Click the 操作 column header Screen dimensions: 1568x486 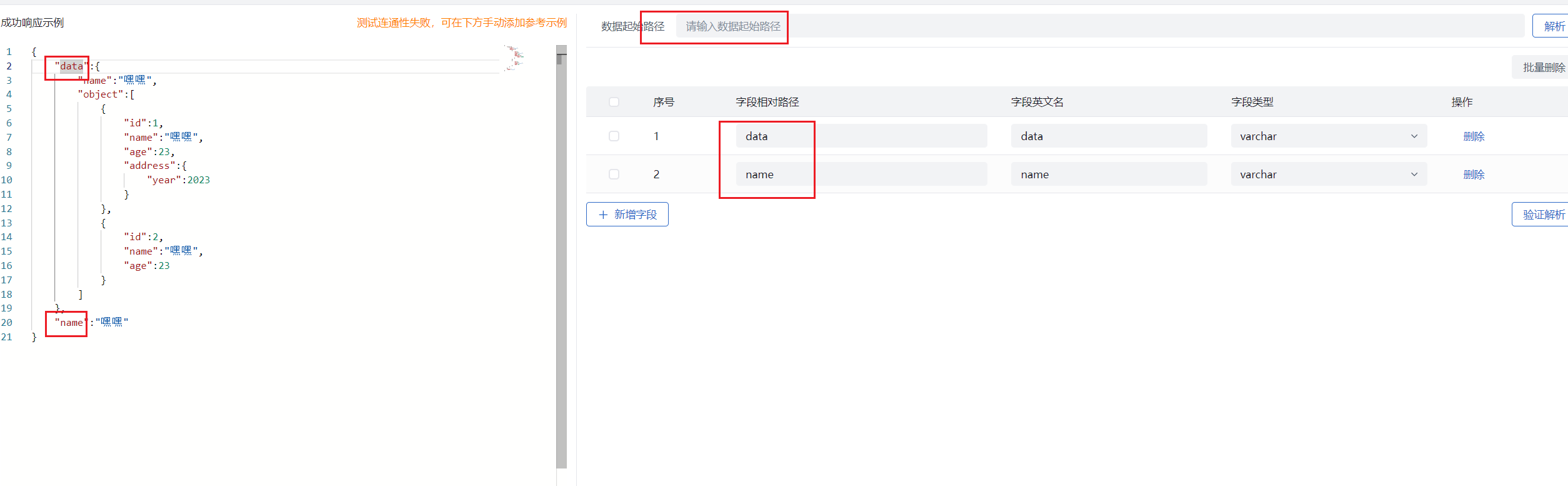(1462, 102)
